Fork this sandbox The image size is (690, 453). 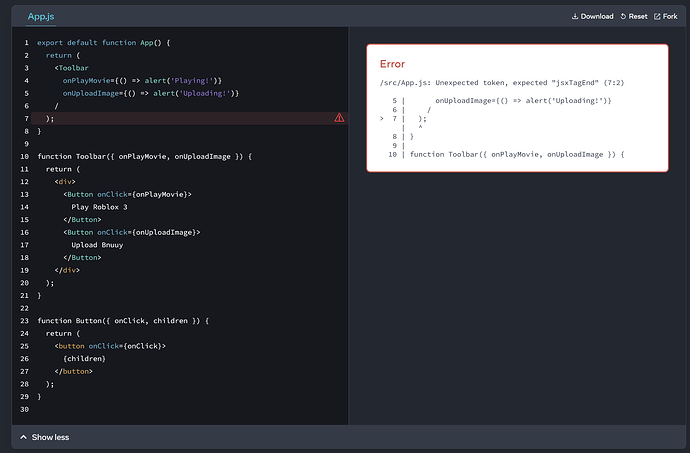(x=665, y=16)
